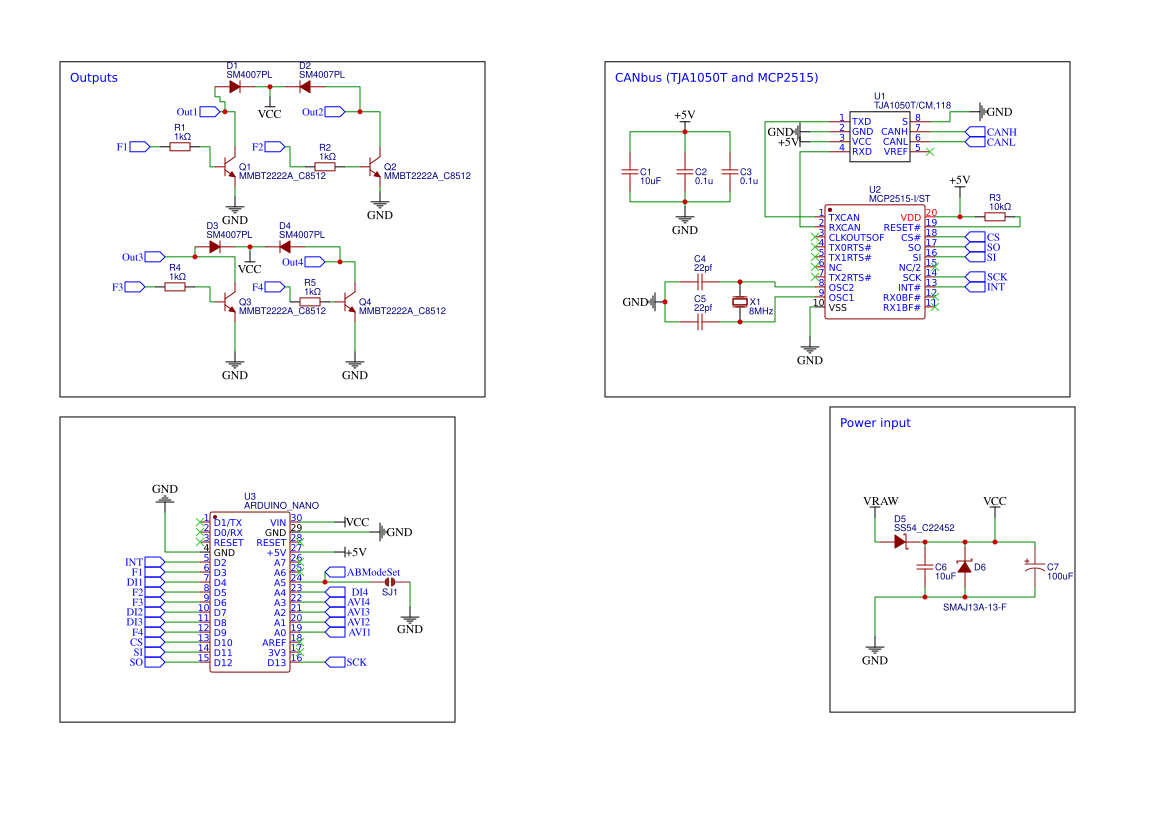The height and width of the screenshot is (828, 1169).
Task: Select the VRAW power symbol
Action: coord(879,502)
